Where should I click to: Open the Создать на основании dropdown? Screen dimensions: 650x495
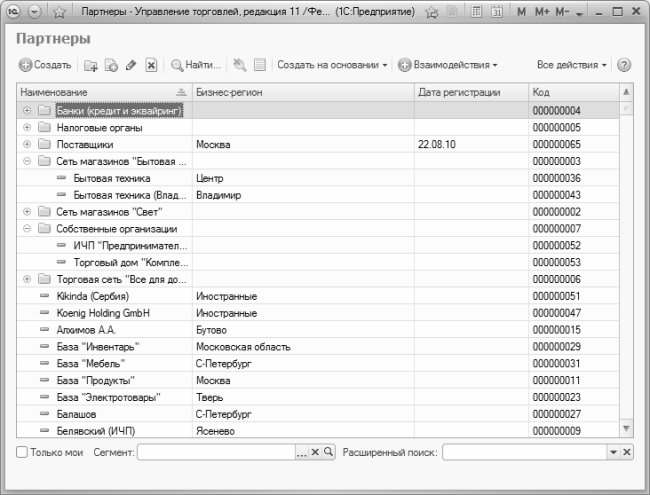332,65
